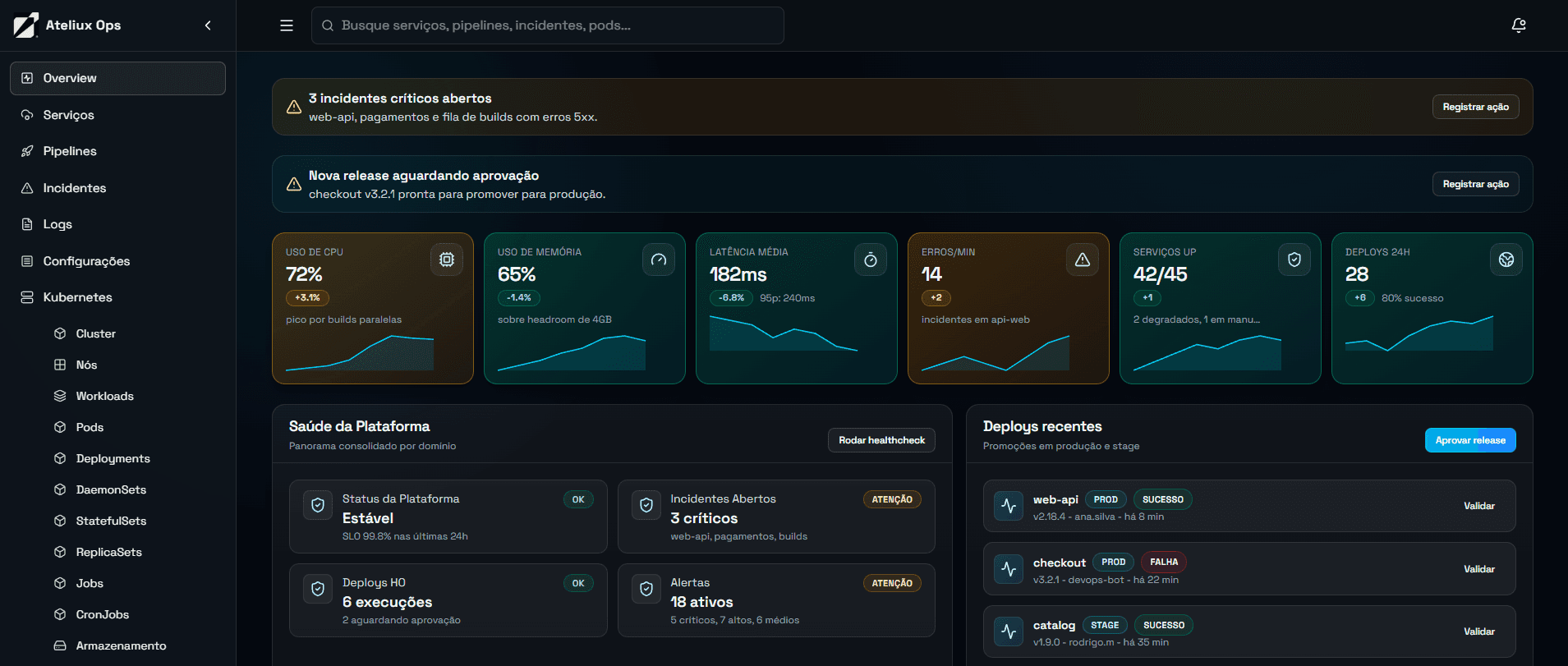
Task: Click the shield check icon on Serviços Up card
Action: coord(1294,260)
